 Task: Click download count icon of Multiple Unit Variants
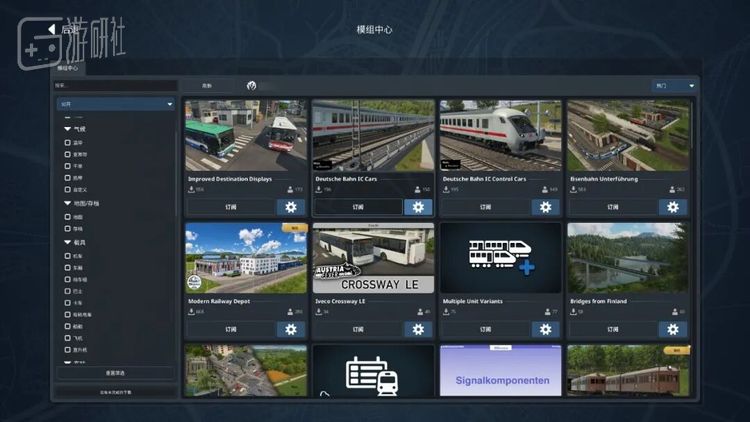tap(446, 312)
